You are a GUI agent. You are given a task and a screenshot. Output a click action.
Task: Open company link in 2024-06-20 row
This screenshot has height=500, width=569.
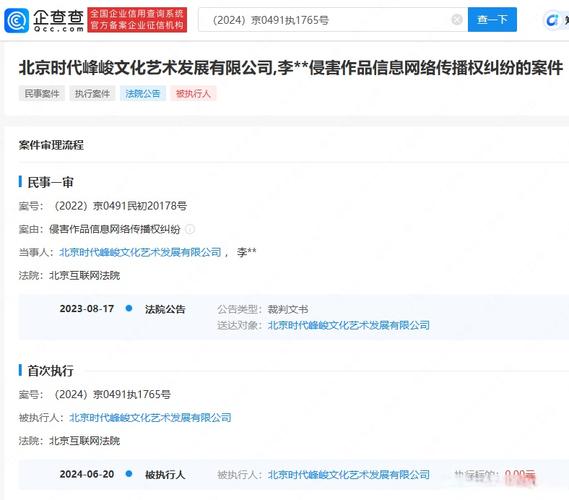[348, 475]
